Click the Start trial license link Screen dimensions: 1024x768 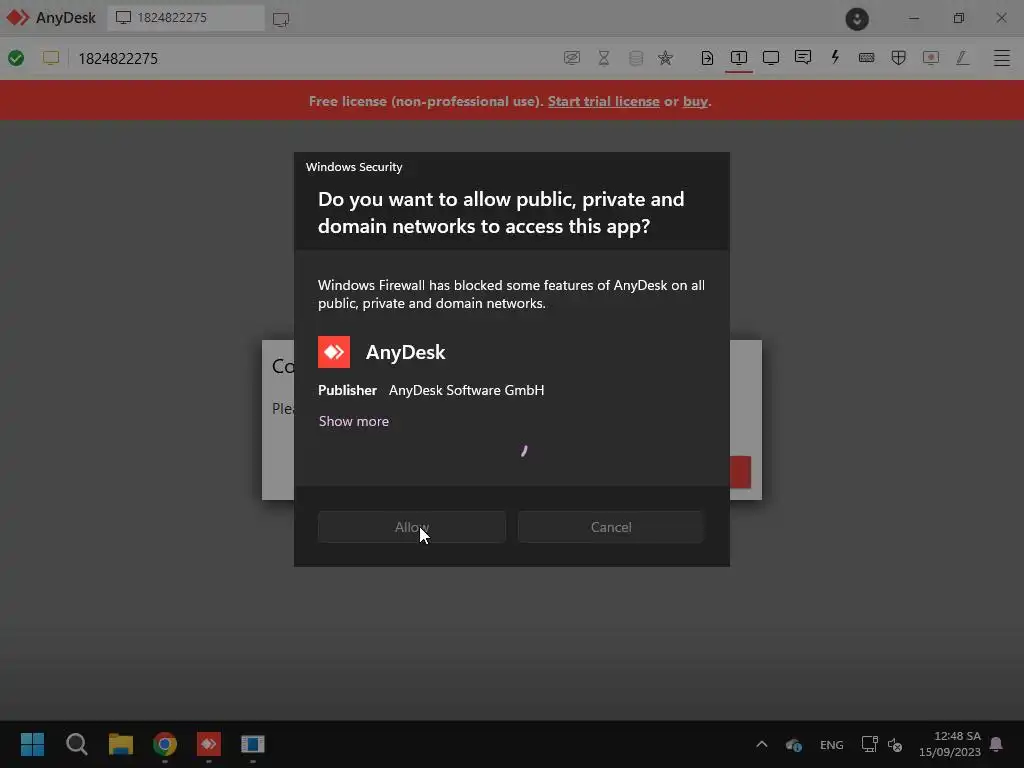[603, 101]
